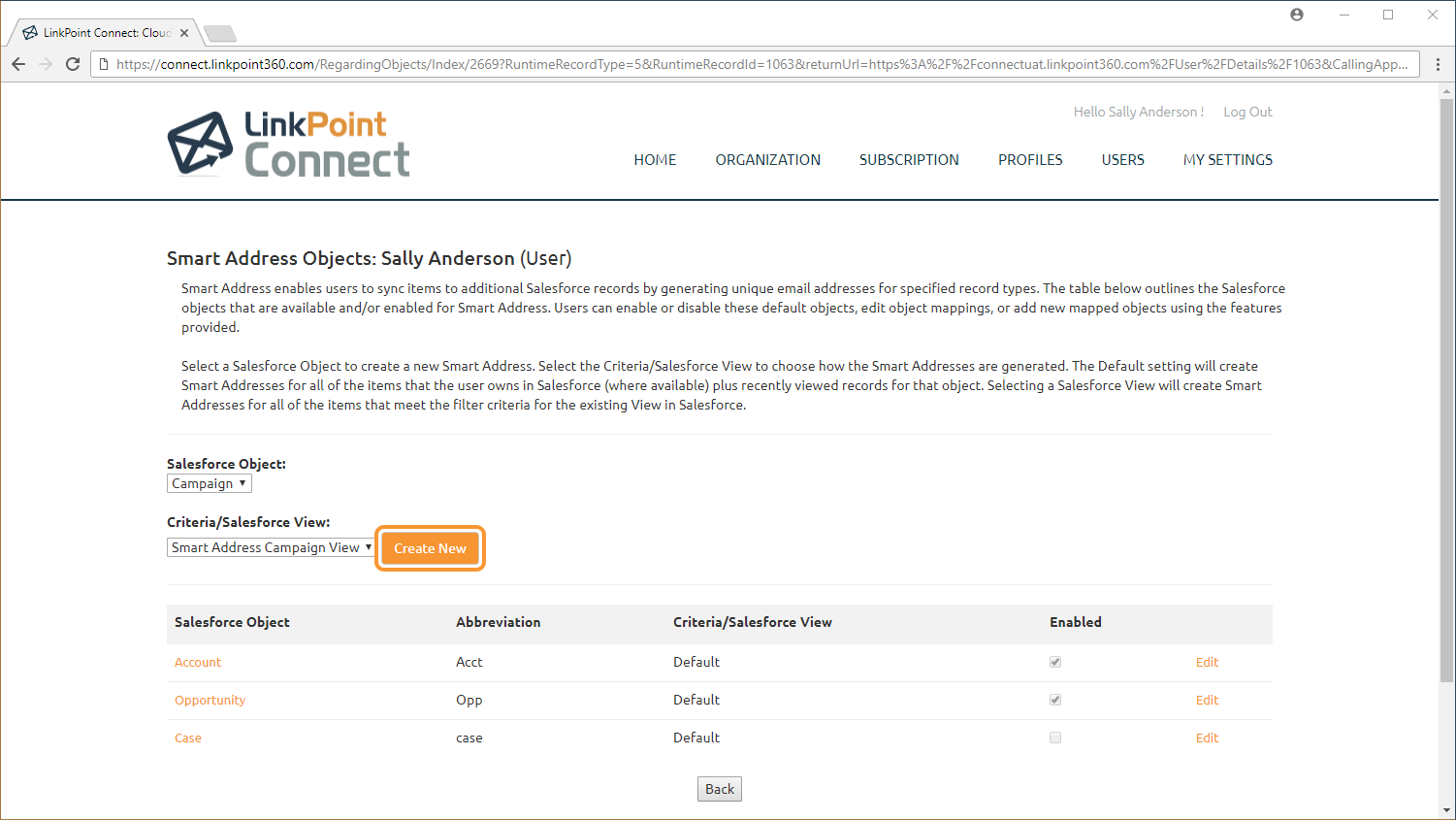Click the Default view cell in Account row

click(696, 662)
